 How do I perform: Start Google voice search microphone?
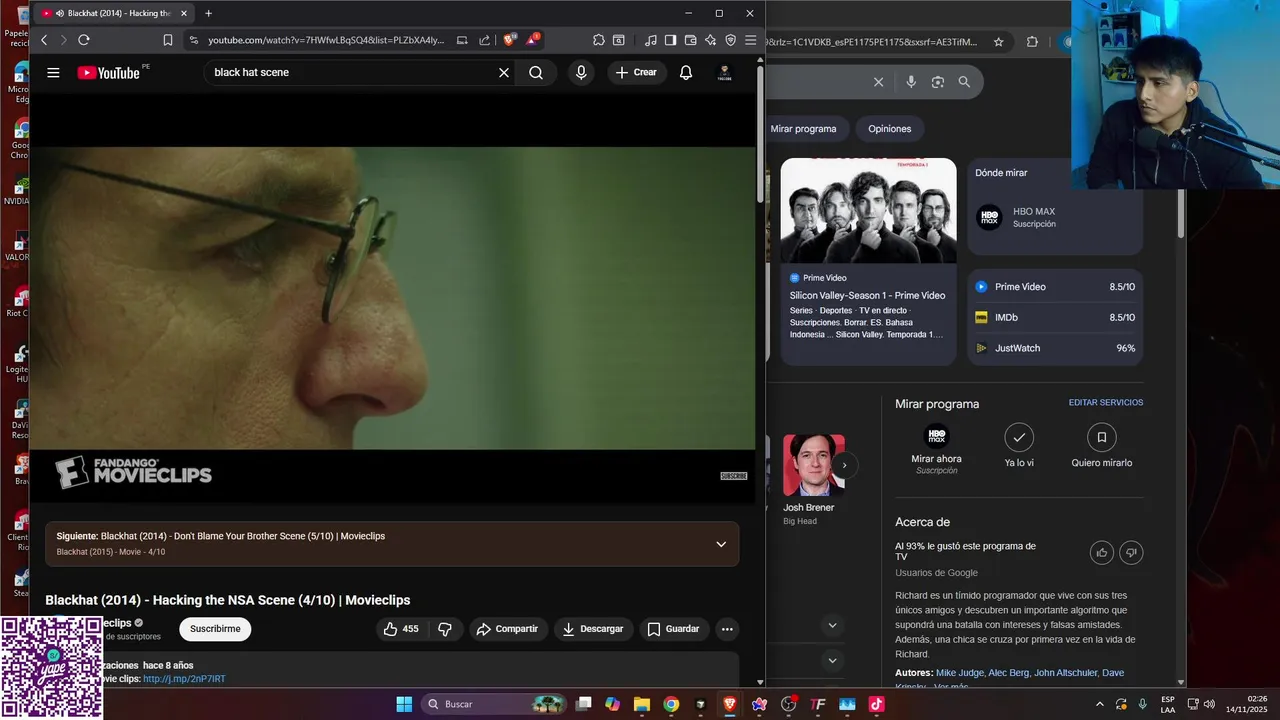pos(911,82)
